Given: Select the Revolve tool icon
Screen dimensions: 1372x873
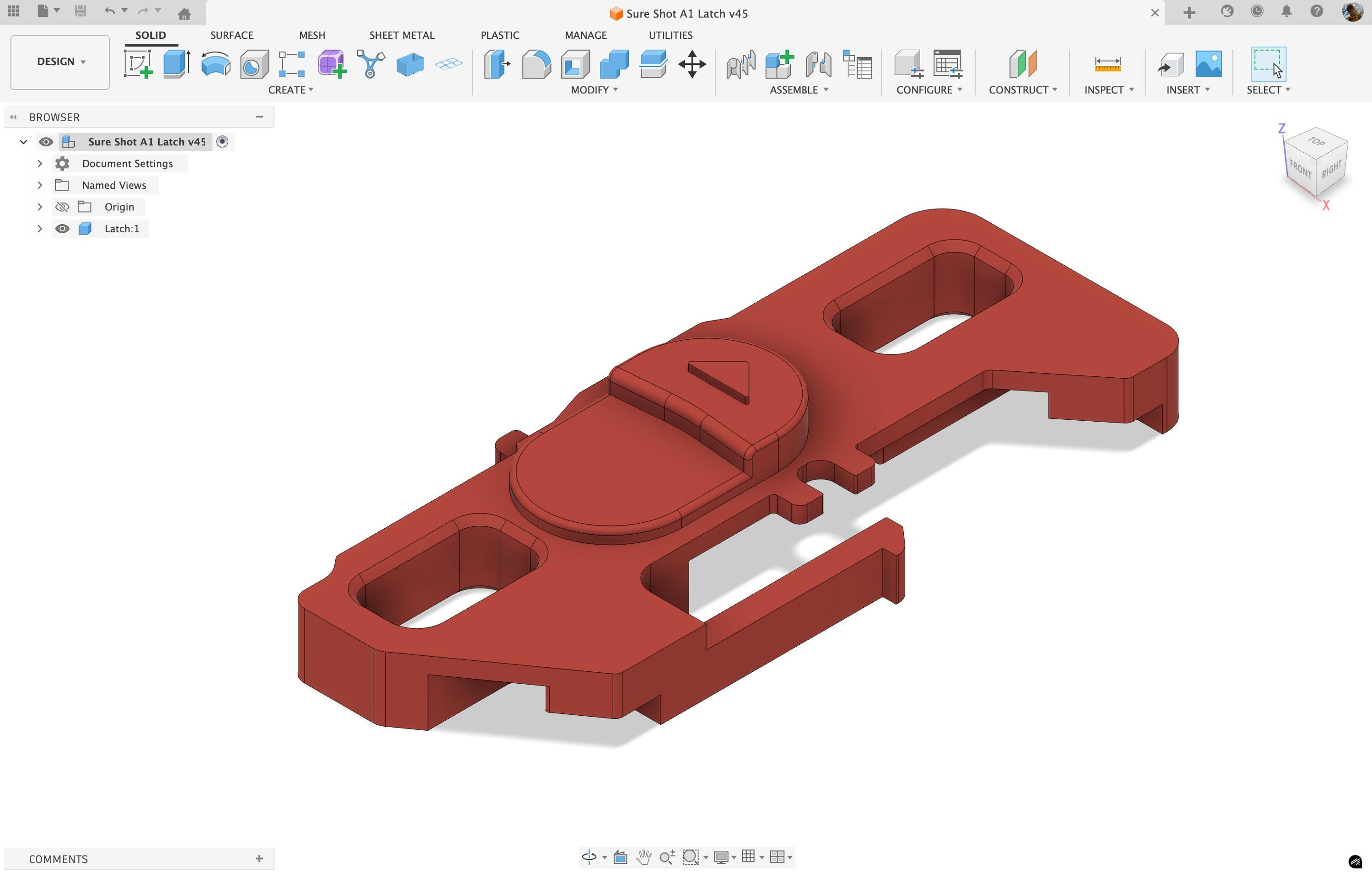Looking at the screenshot, I should pyautogui.click(x=215, y=64).
